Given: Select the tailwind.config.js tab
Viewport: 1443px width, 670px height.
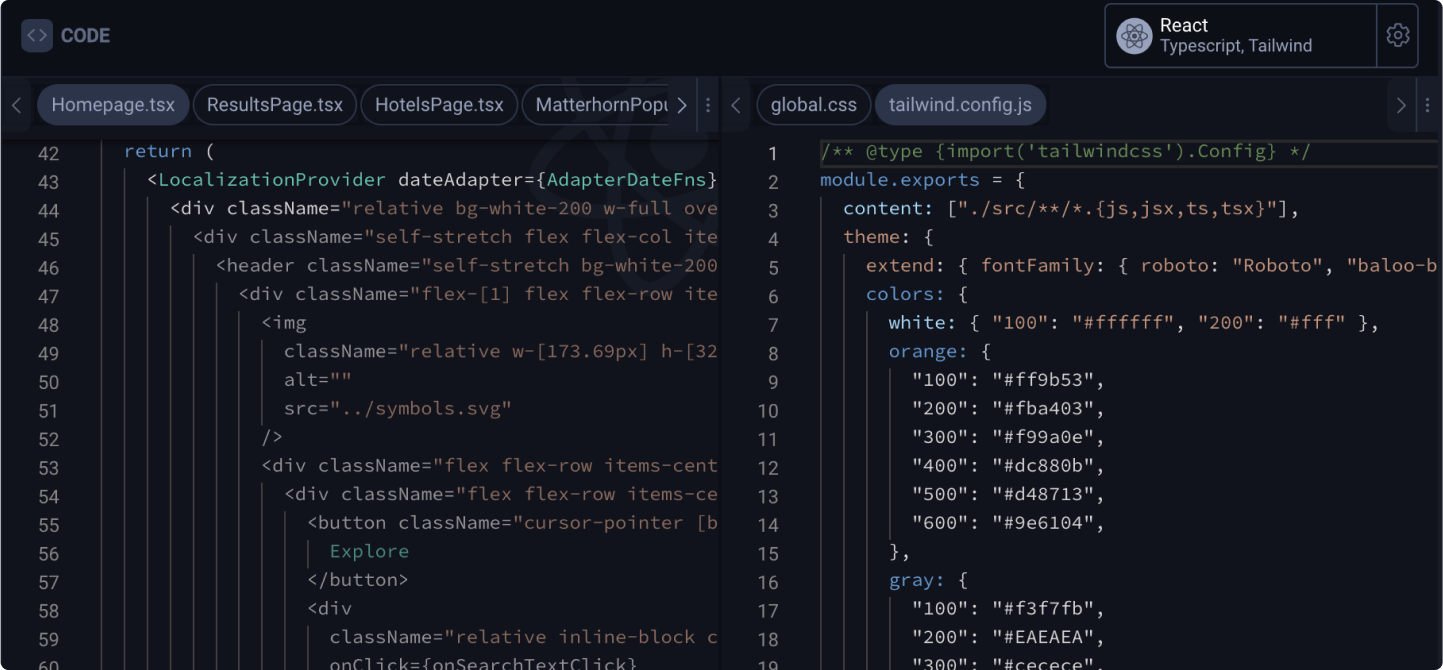Looking at the screenshot, I should tap(960, 105).
